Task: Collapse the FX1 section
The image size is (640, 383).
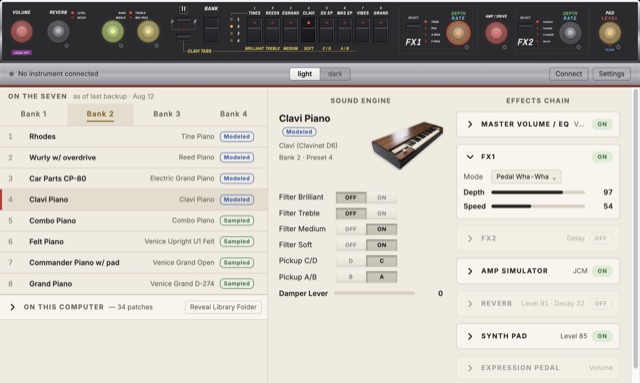Action: [x=470, y=157]
